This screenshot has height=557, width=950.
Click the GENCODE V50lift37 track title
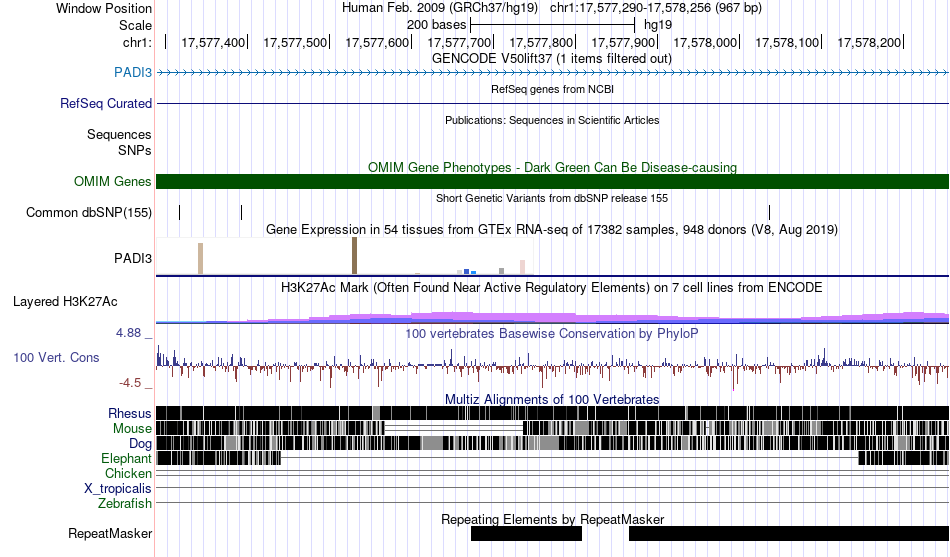[x=552, y=59]
